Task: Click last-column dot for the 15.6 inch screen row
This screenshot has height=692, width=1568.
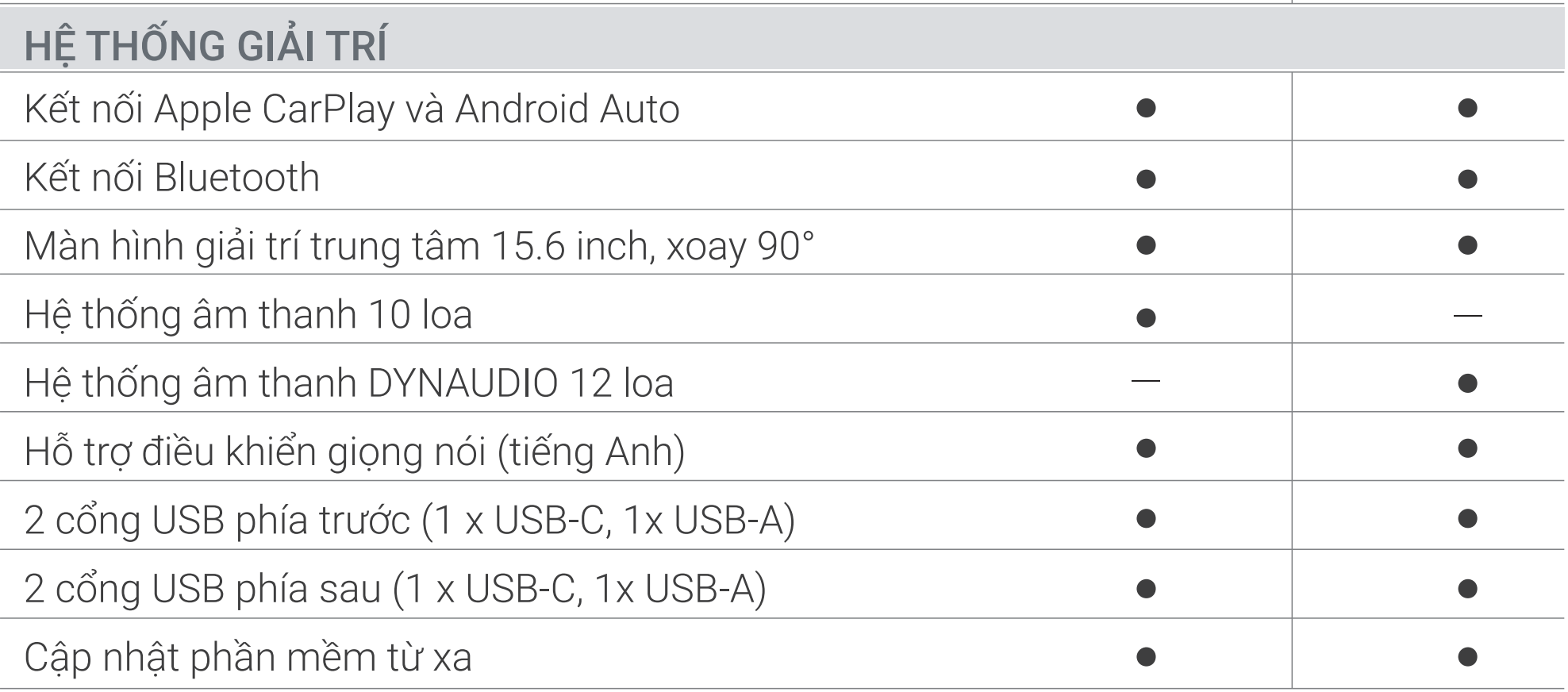Action: [1467, 244]
